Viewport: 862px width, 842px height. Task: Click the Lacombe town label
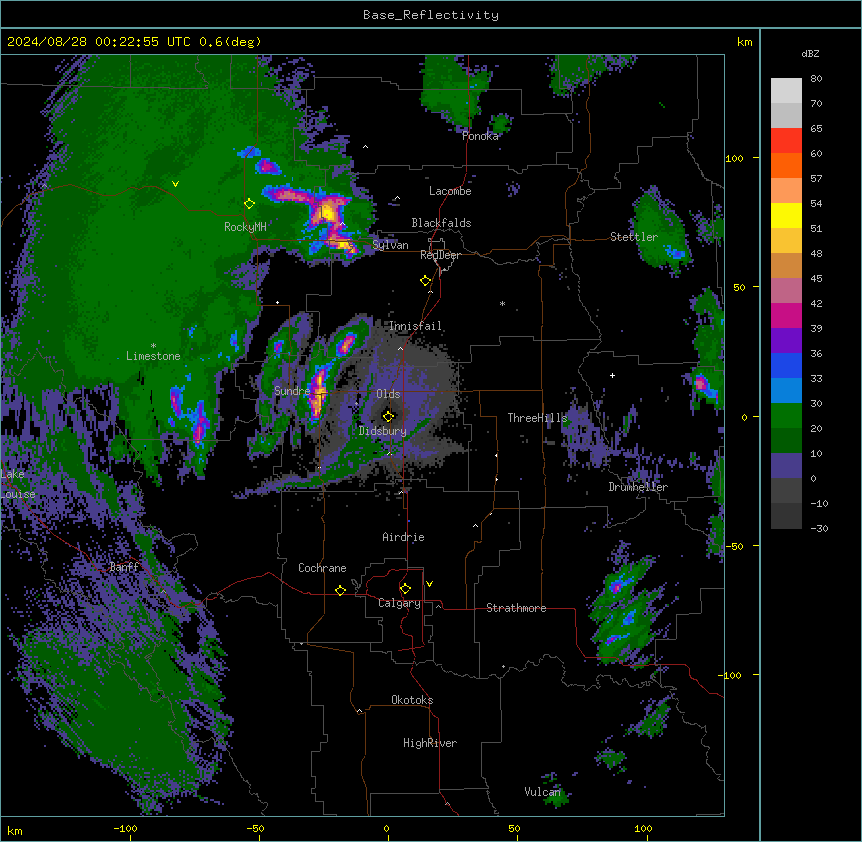pos(450,191)
